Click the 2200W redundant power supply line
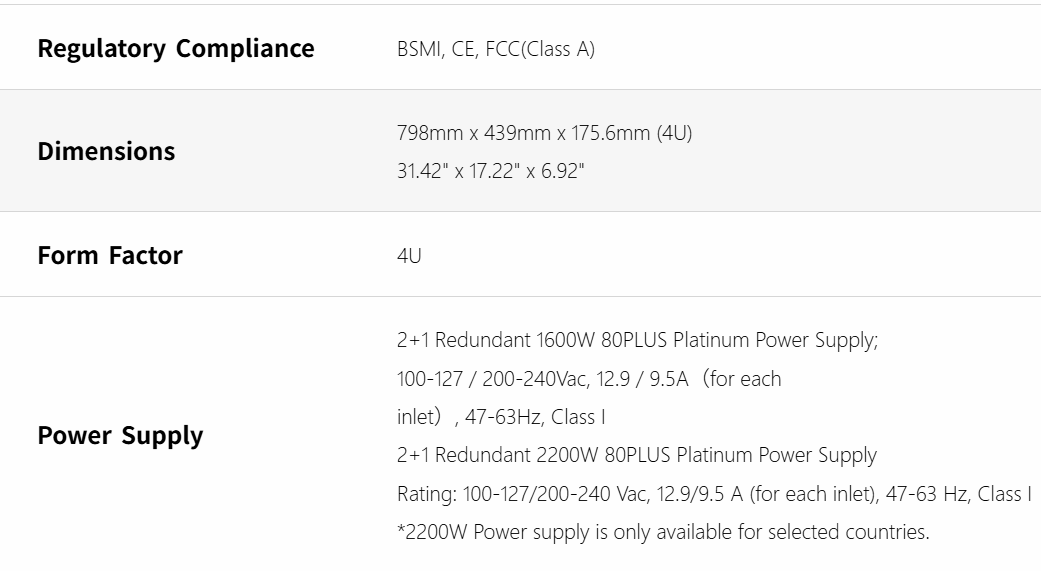 [x=636, y=456]
